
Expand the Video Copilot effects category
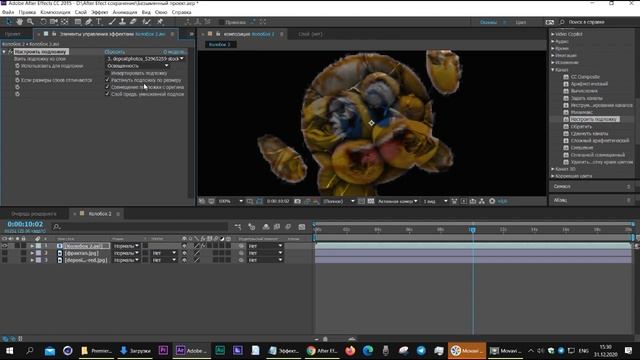pos(553,34)
